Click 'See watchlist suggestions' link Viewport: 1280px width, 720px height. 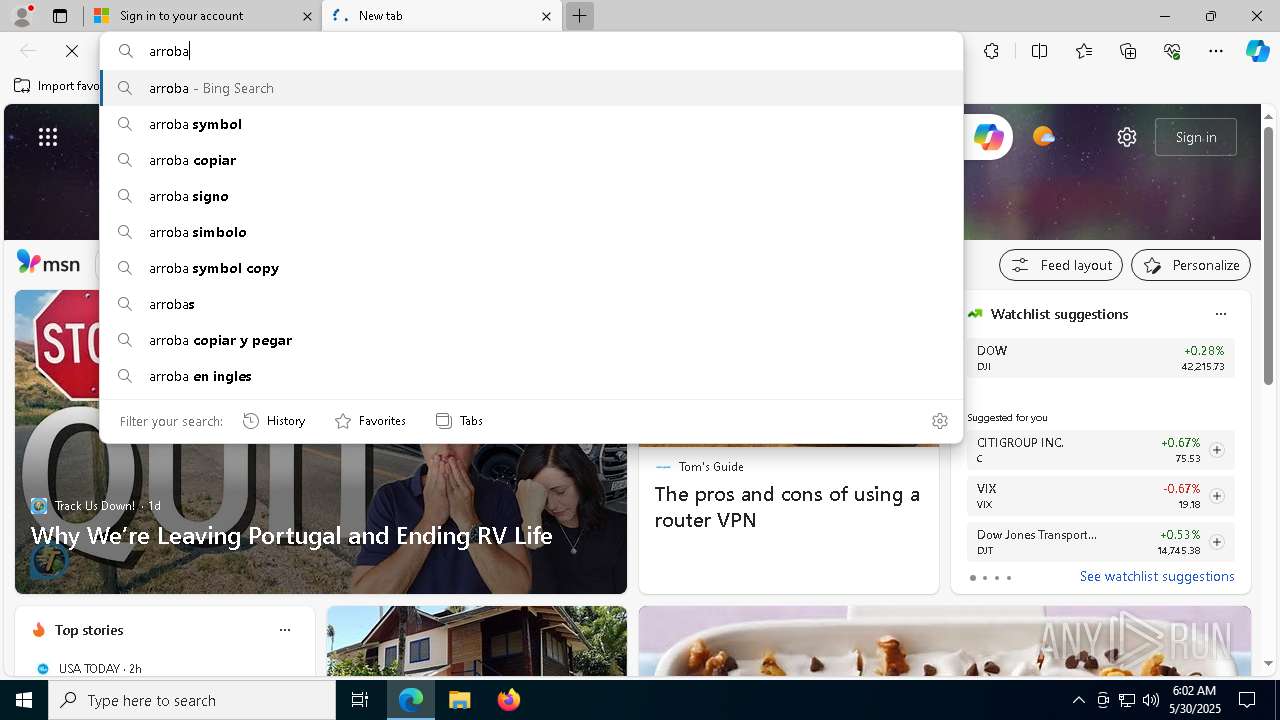1157,576
